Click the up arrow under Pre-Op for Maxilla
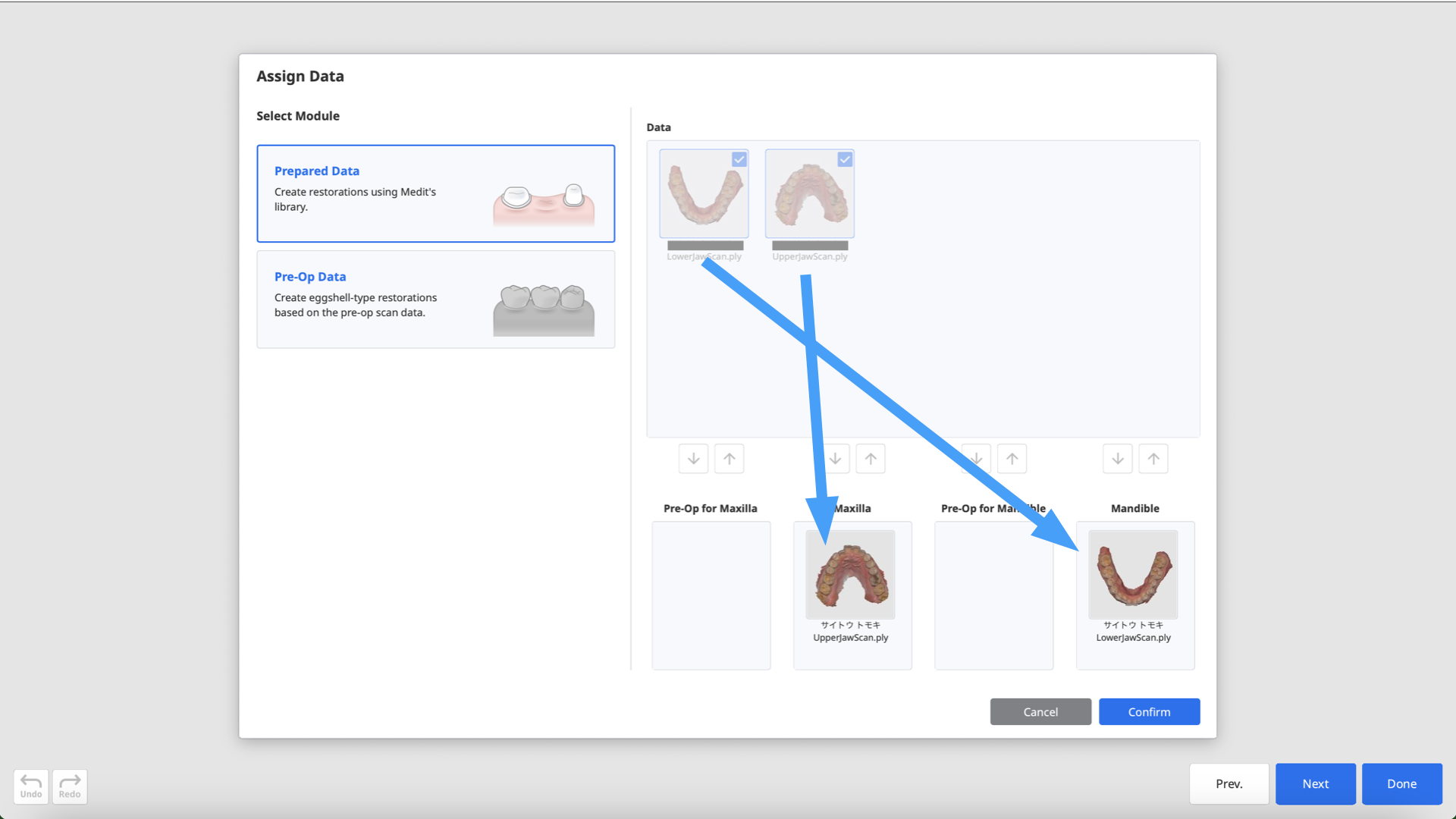 click(729, 459)
